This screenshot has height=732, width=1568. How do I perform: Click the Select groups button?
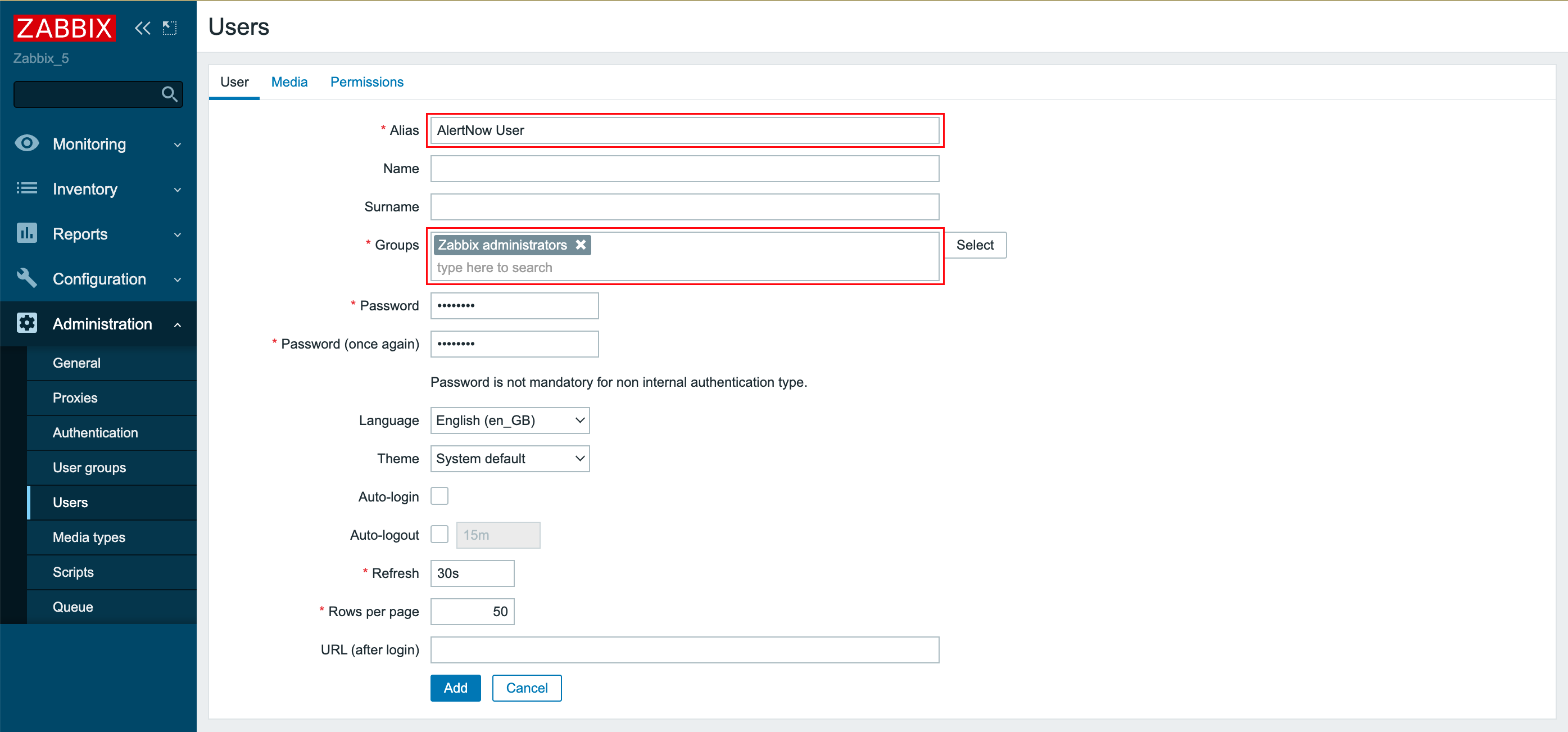point(975,245)
